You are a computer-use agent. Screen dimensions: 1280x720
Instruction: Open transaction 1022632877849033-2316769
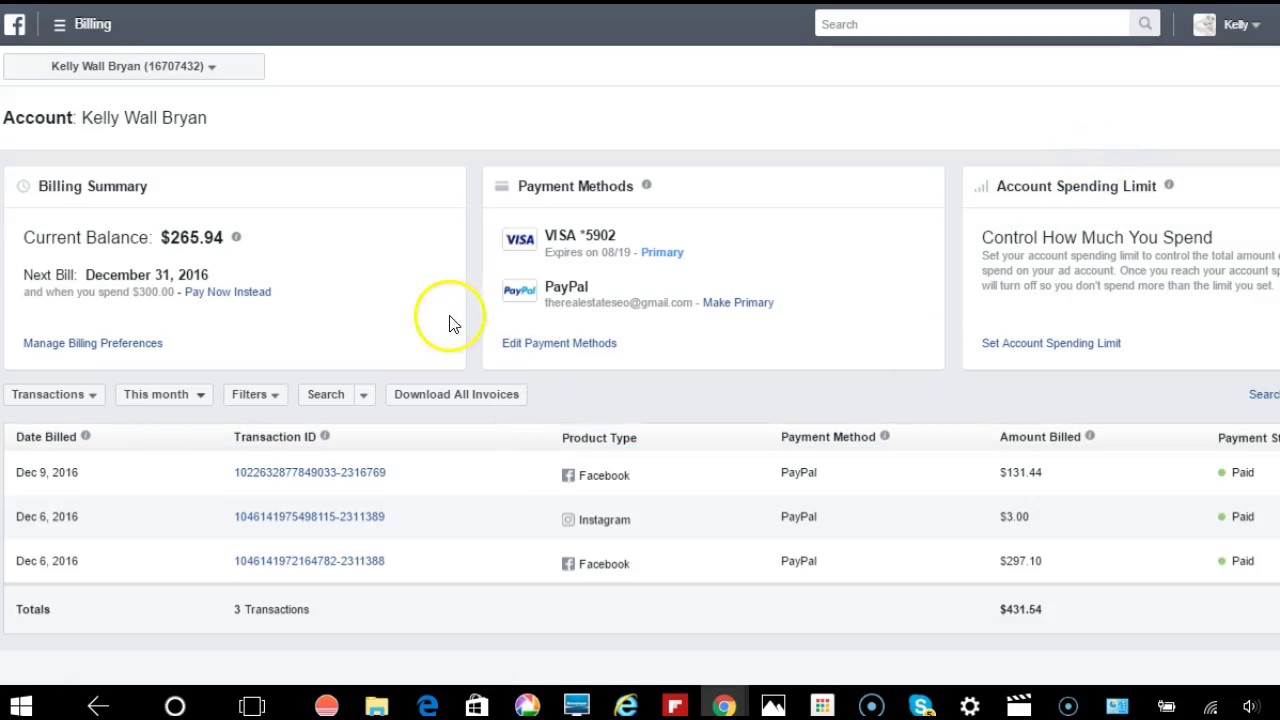pyautogui.click(x=310, y=472)
